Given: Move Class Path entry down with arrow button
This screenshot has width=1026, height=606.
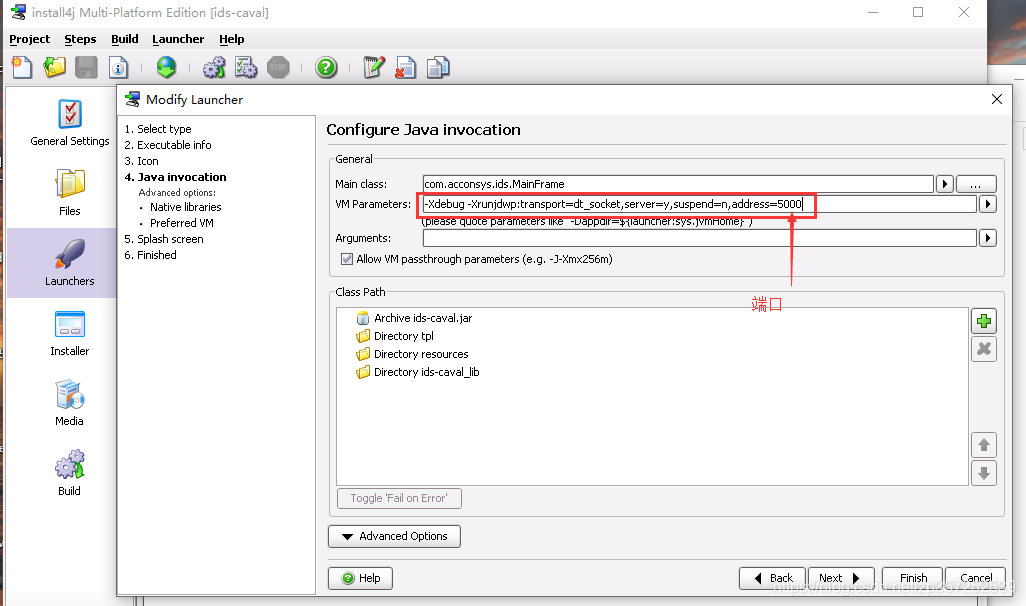Looking at the screenshot, I should pos(984,471).
